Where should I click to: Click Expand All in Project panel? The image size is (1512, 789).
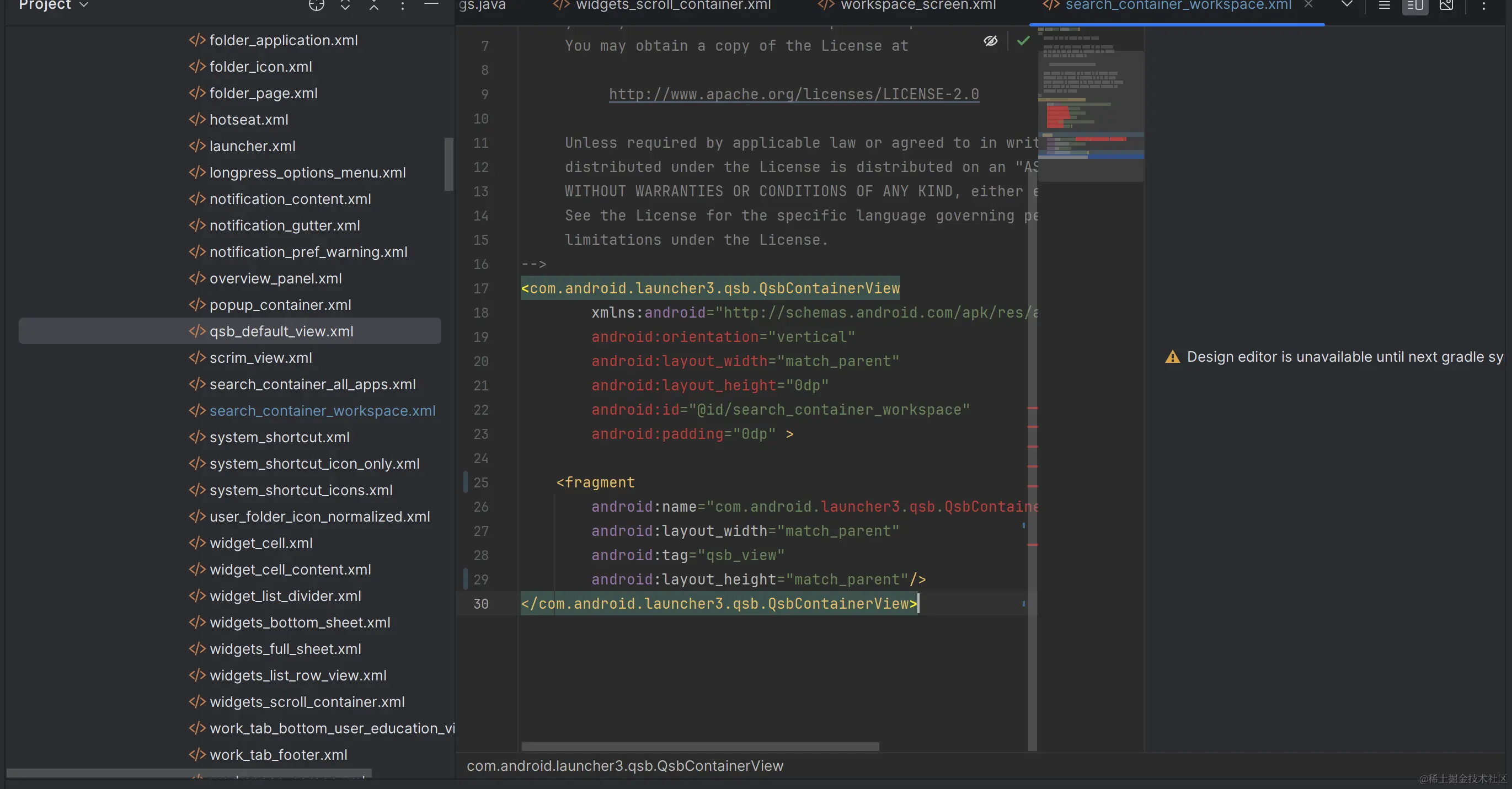tap(345, 5)
